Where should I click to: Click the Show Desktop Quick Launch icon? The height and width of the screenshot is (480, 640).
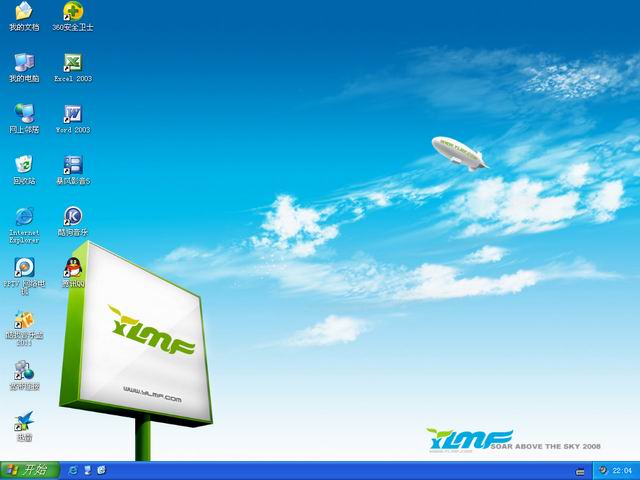[88, 470]
